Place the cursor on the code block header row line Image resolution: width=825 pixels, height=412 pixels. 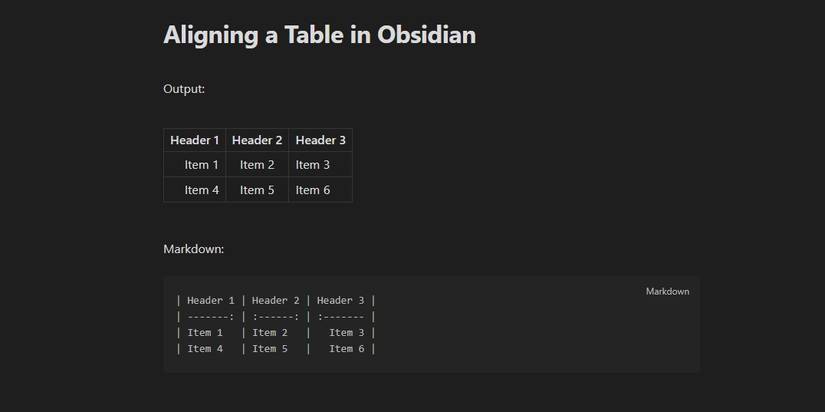pos(275,300)
